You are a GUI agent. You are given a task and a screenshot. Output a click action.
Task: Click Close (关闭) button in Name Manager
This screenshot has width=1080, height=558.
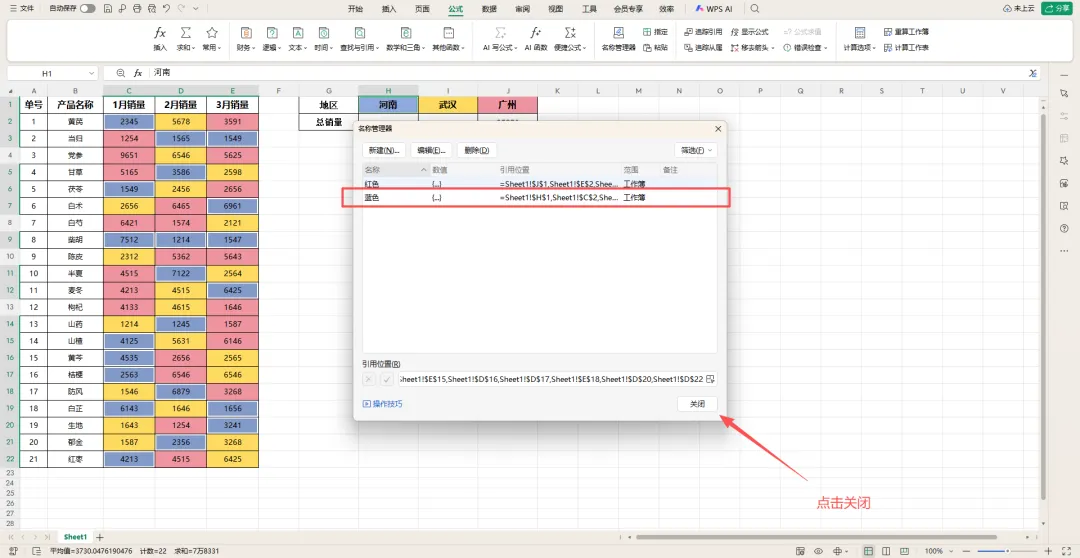point(697,404)
